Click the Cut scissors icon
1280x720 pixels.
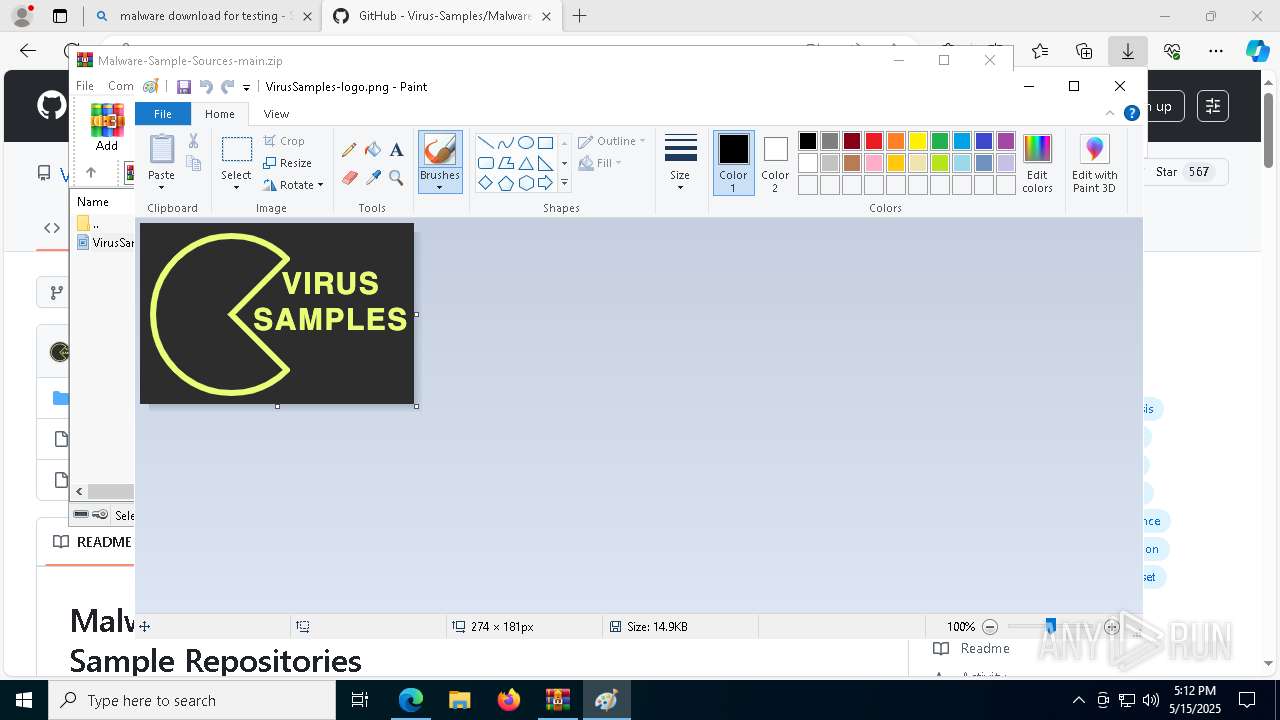click(x=193, y=141)
